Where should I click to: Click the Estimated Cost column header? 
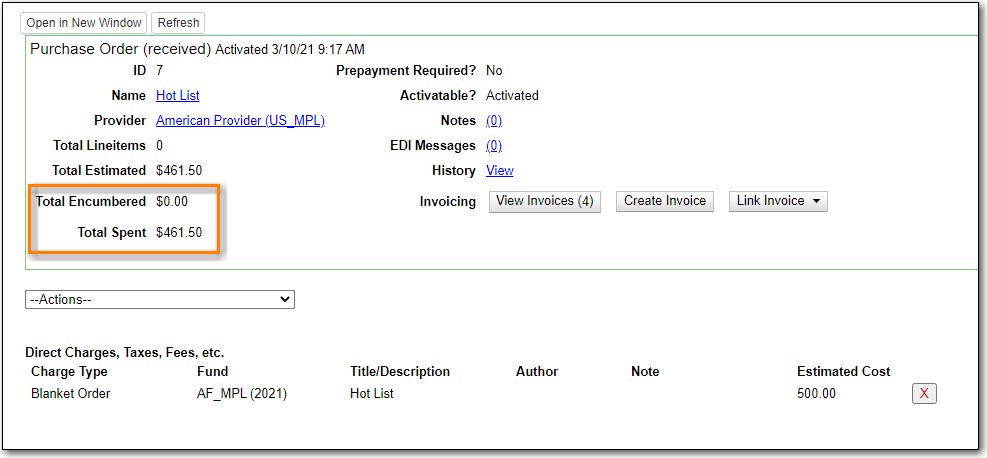click(x=843, y=372)
